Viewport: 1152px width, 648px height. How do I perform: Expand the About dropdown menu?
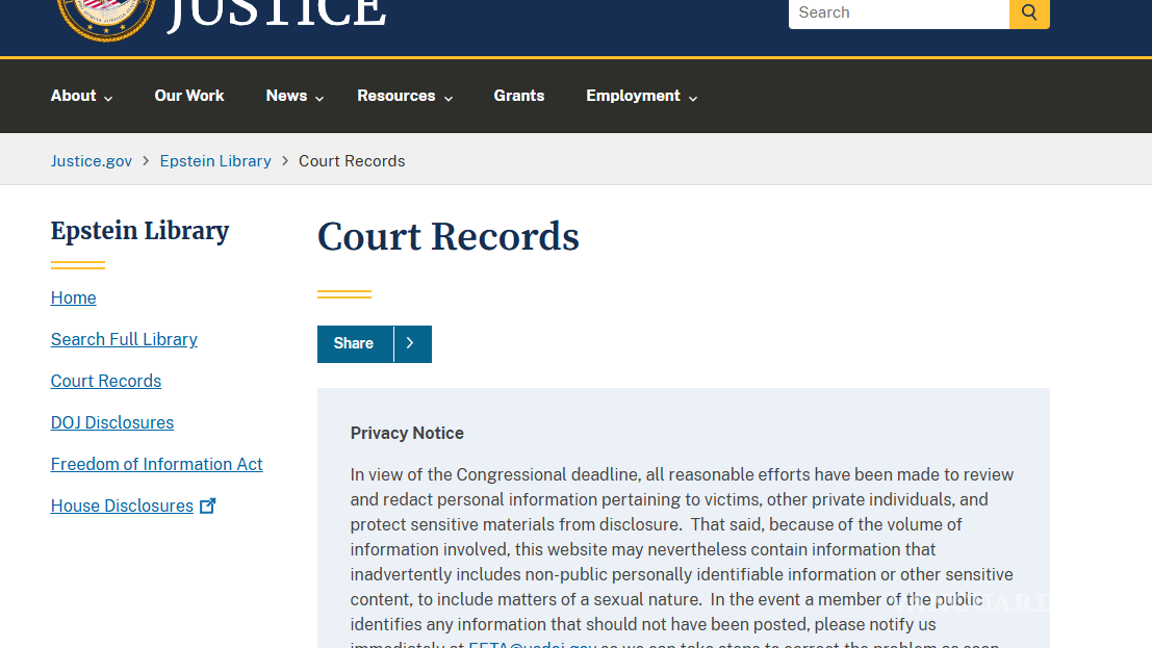coord(81,96)
